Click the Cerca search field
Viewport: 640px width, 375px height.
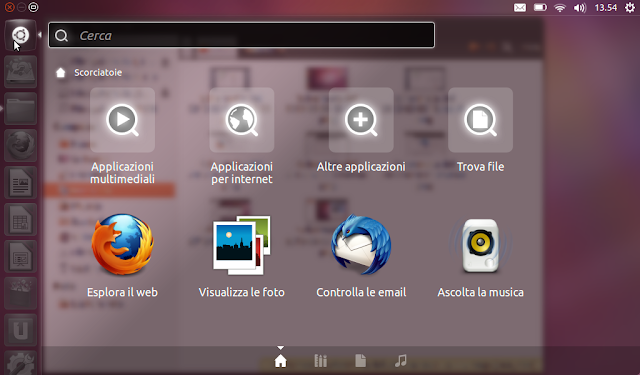point(241,35)
